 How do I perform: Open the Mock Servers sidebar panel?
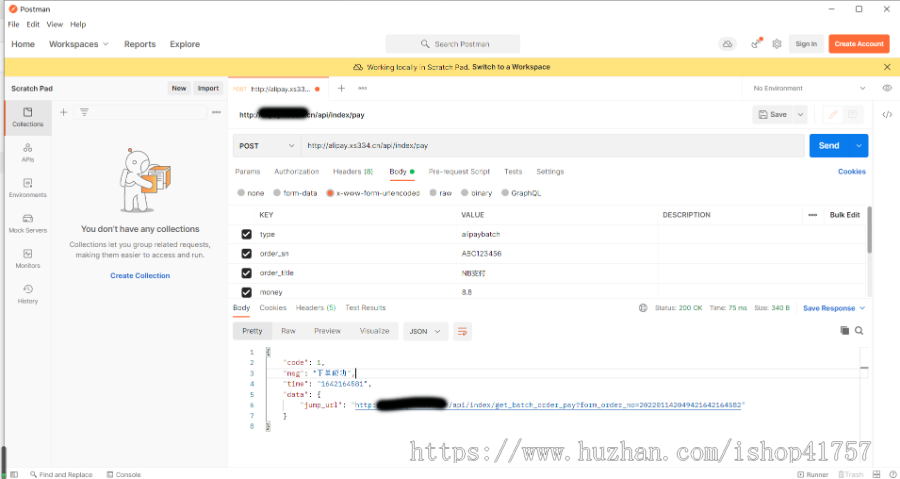(28, 224)
